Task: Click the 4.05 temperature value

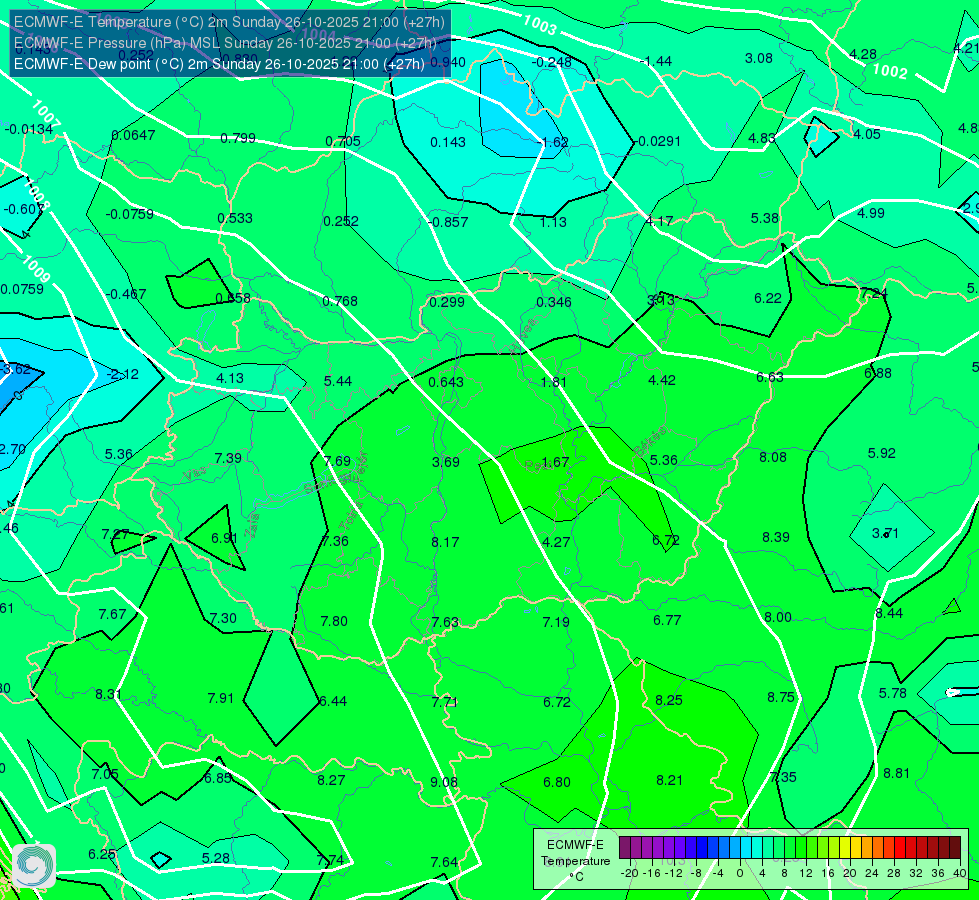Action: coord(867,134)
